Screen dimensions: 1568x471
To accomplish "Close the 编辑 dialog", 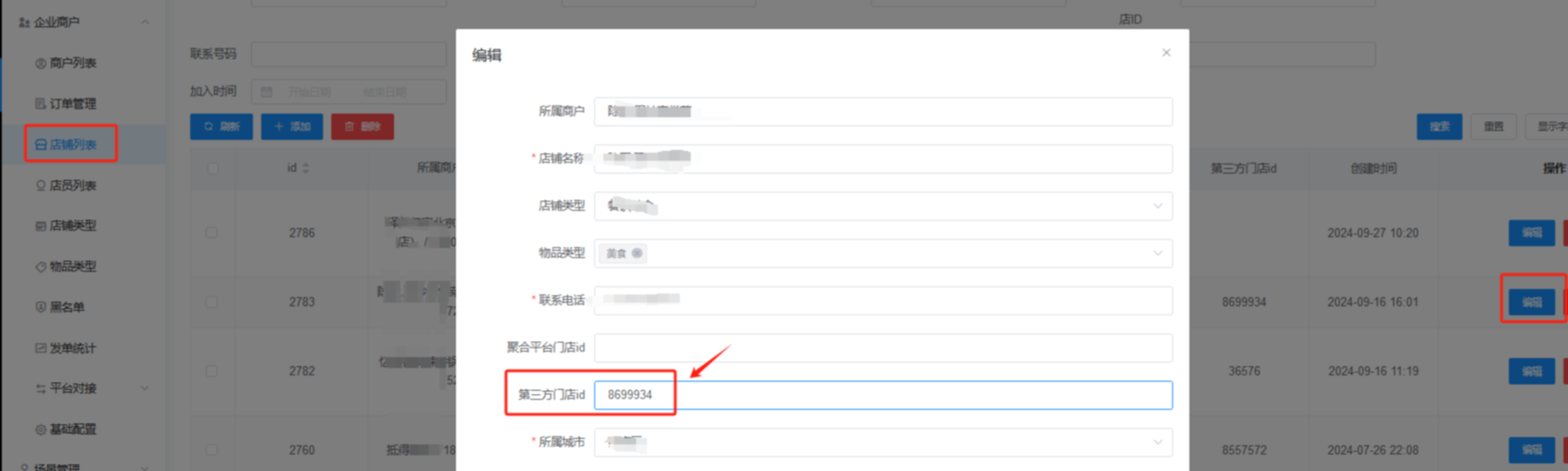I will [x=1166, y=53].
